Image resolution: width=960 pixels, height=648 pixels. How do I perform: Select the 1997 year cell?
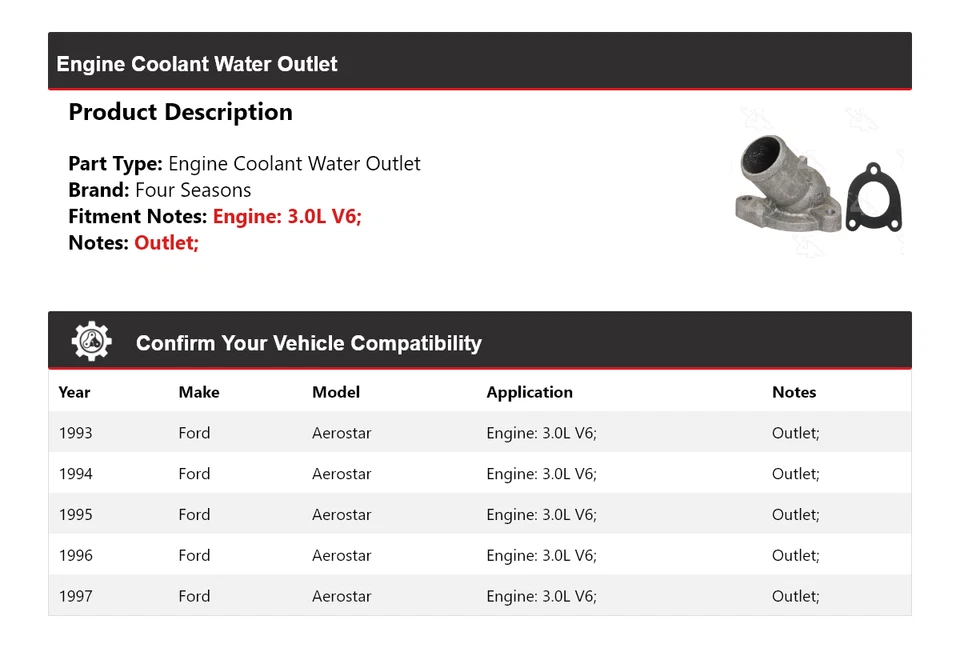pos(75,597)
